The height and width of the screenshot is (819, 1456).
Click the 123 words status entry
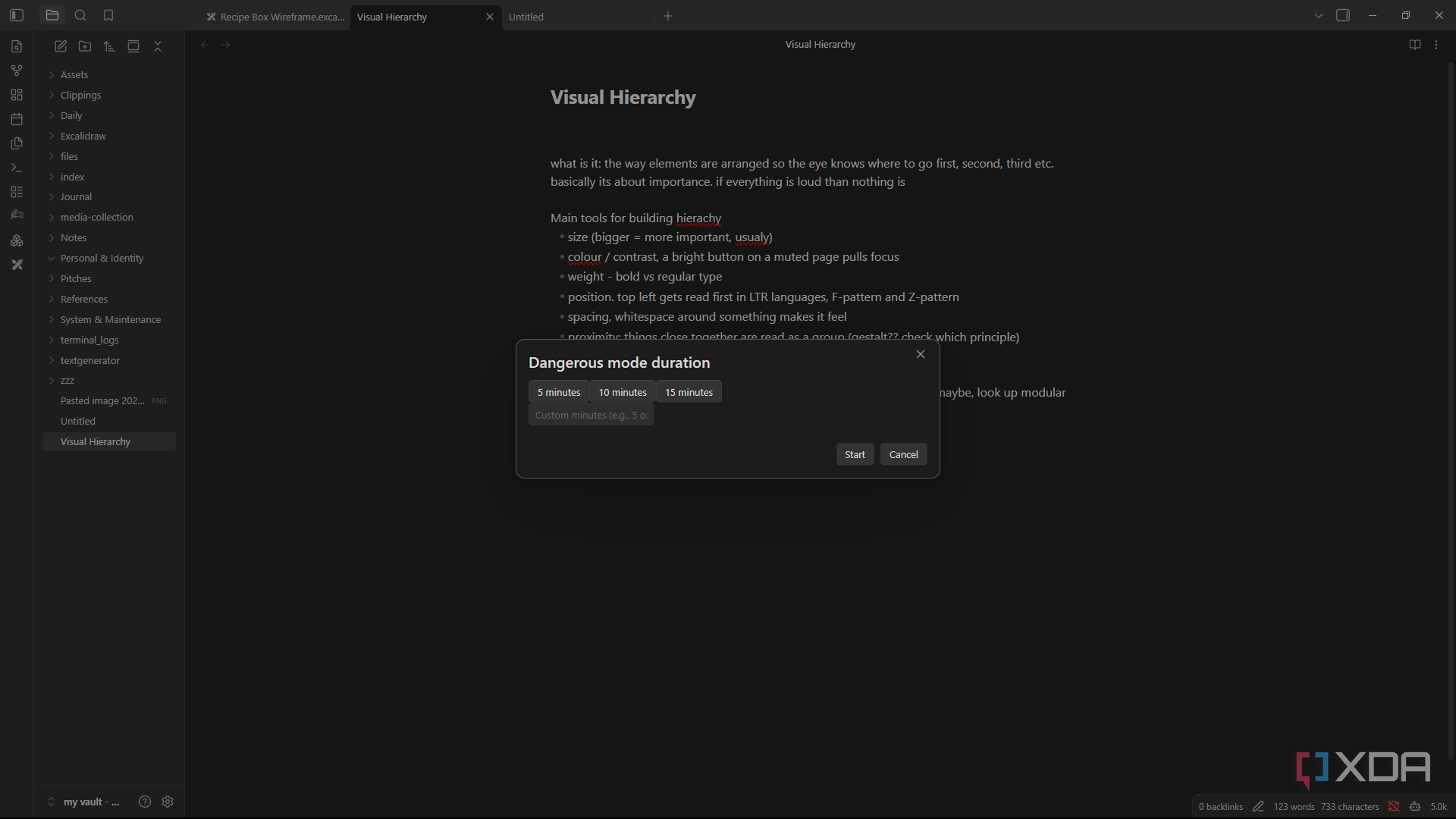(x=1294, y=807)
